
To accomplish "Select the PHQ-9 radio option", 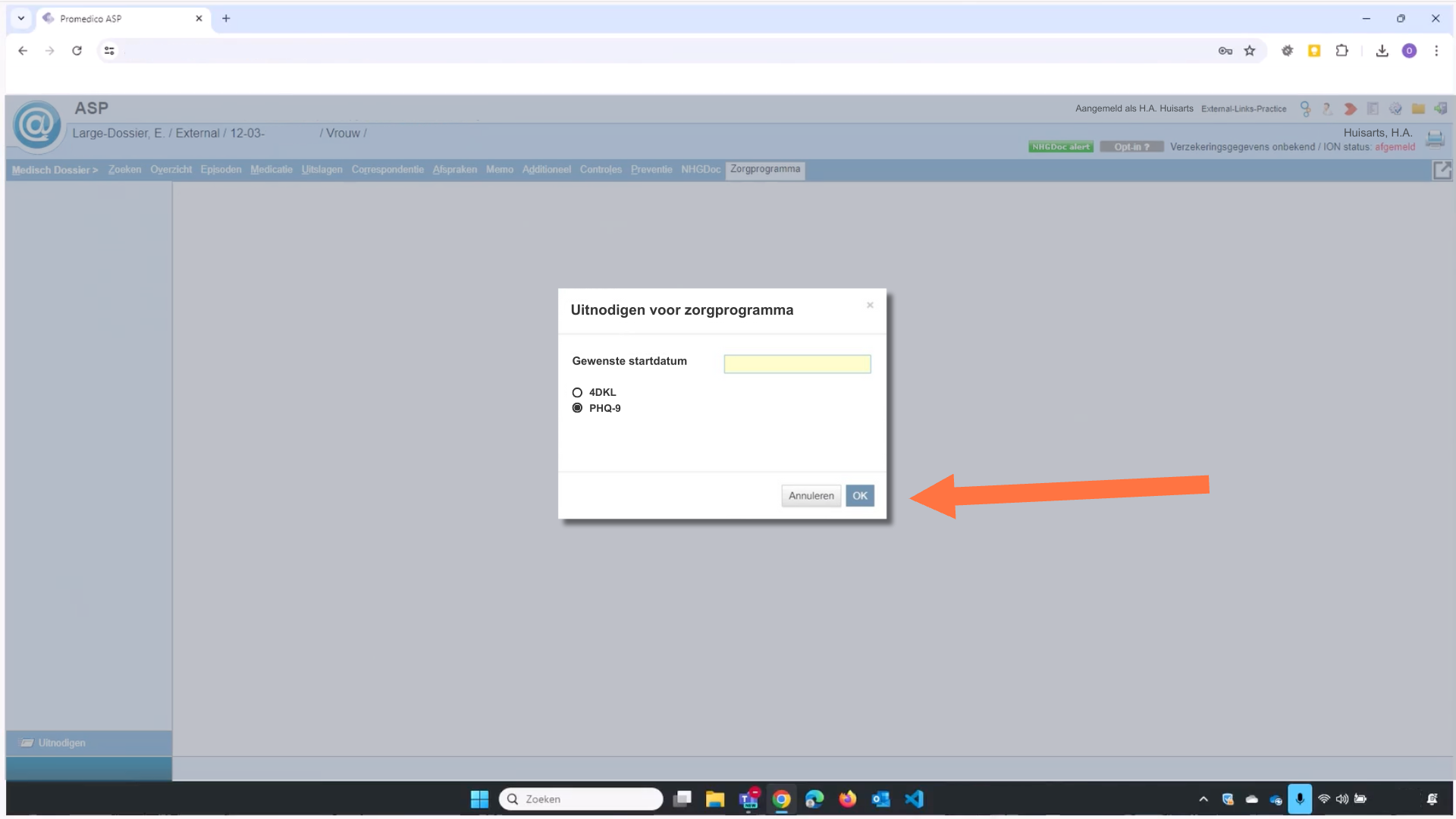I will click(577, 408).
